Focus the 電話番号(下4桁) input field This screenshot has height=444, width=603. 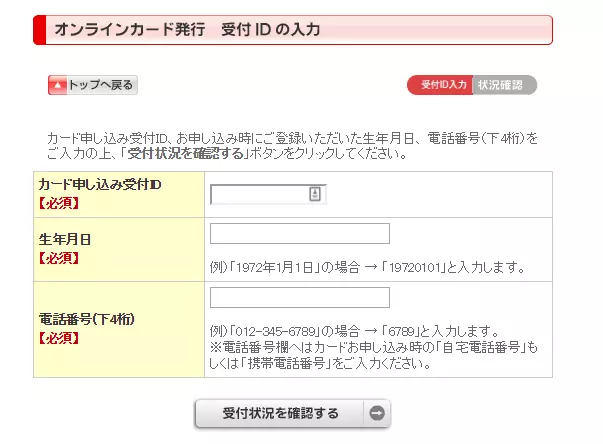pos(300,298)
